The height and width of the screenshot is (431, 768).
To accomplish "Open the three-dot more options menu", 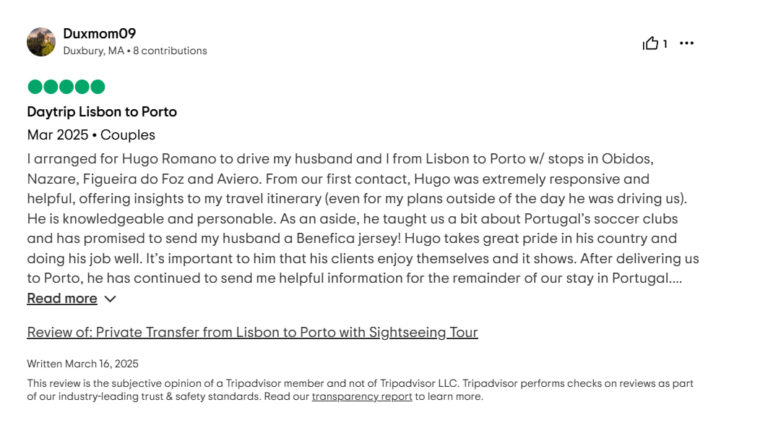I will coord(686,44).
